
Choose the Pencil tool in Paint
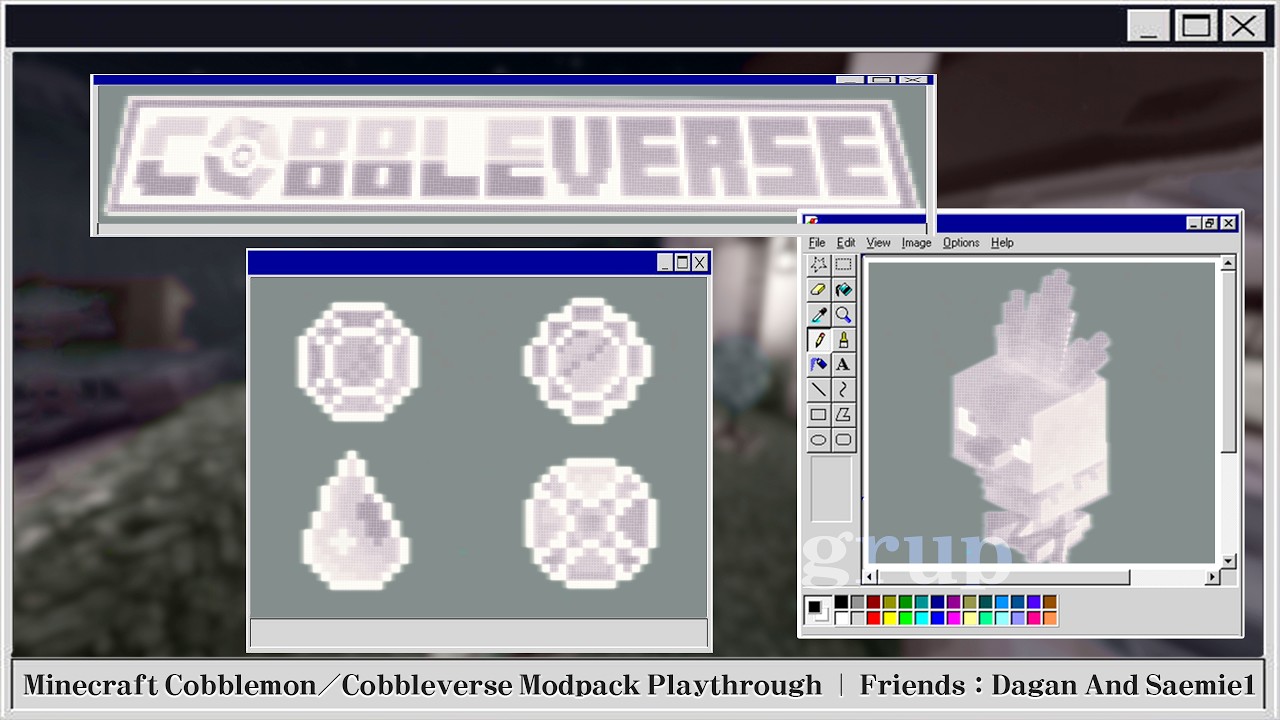tap(819, 340)
